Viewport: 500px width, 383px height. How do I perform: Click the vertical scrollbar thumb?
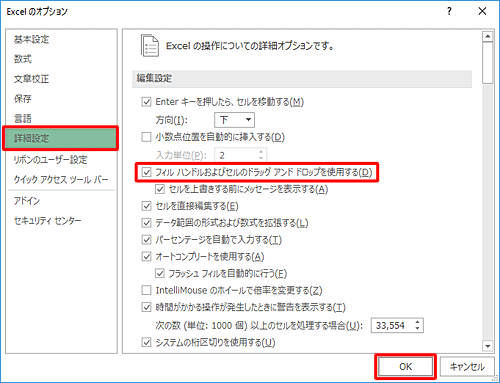[488, 62]
